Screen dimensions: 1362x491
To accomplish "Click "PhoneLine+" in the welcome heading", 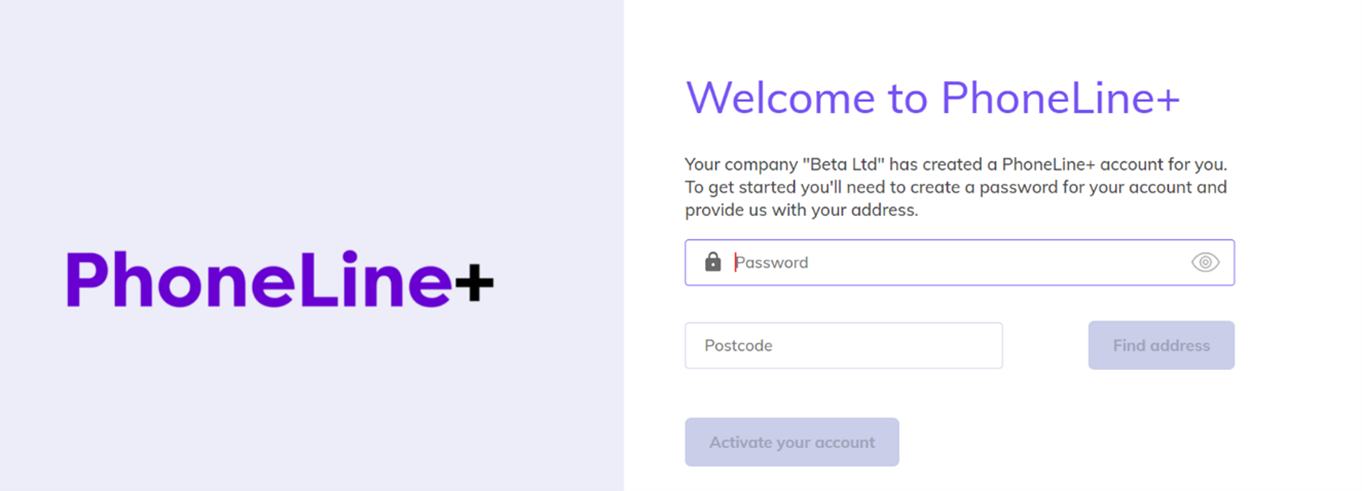I will point(1061,98).
